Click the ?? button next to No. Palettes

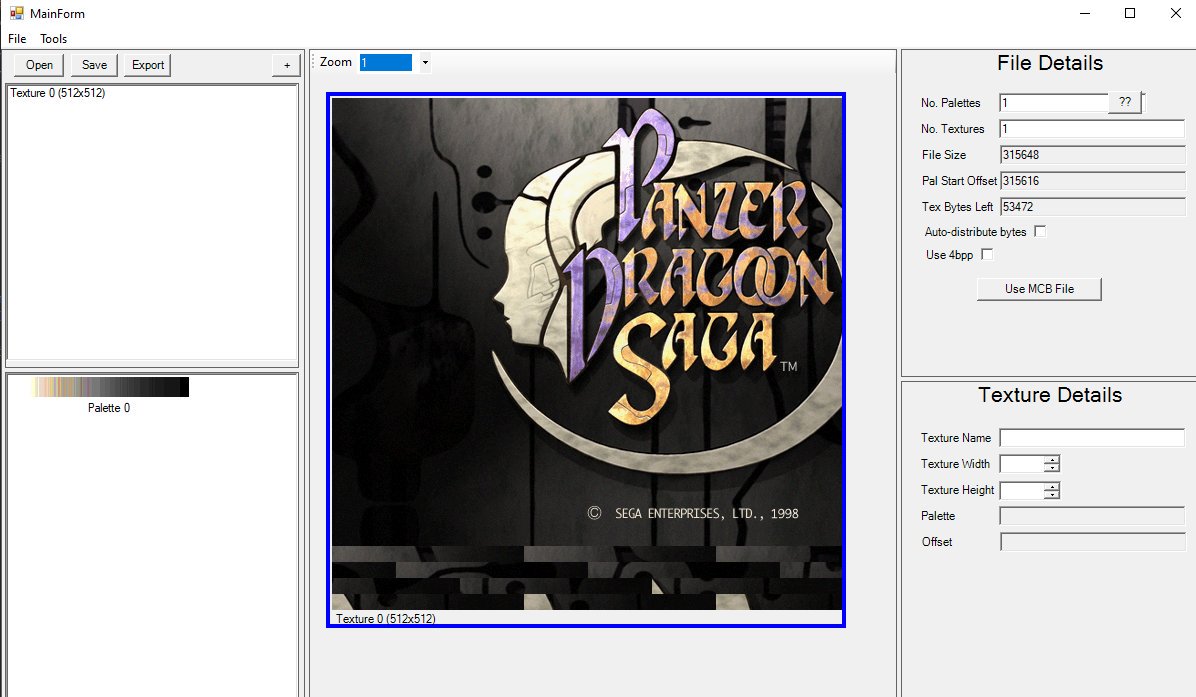pos(1125,102)
